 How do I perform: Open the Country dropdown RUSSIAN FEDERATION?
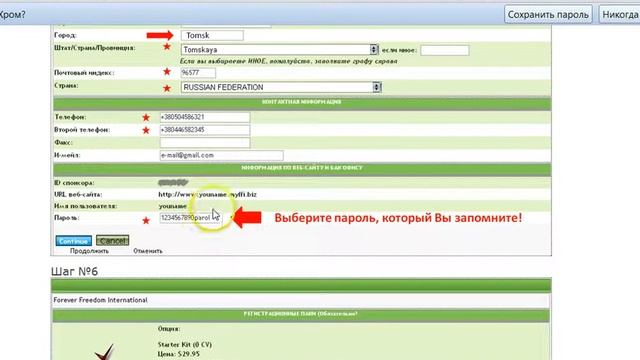pyautogui.click(x=281, y=87)
